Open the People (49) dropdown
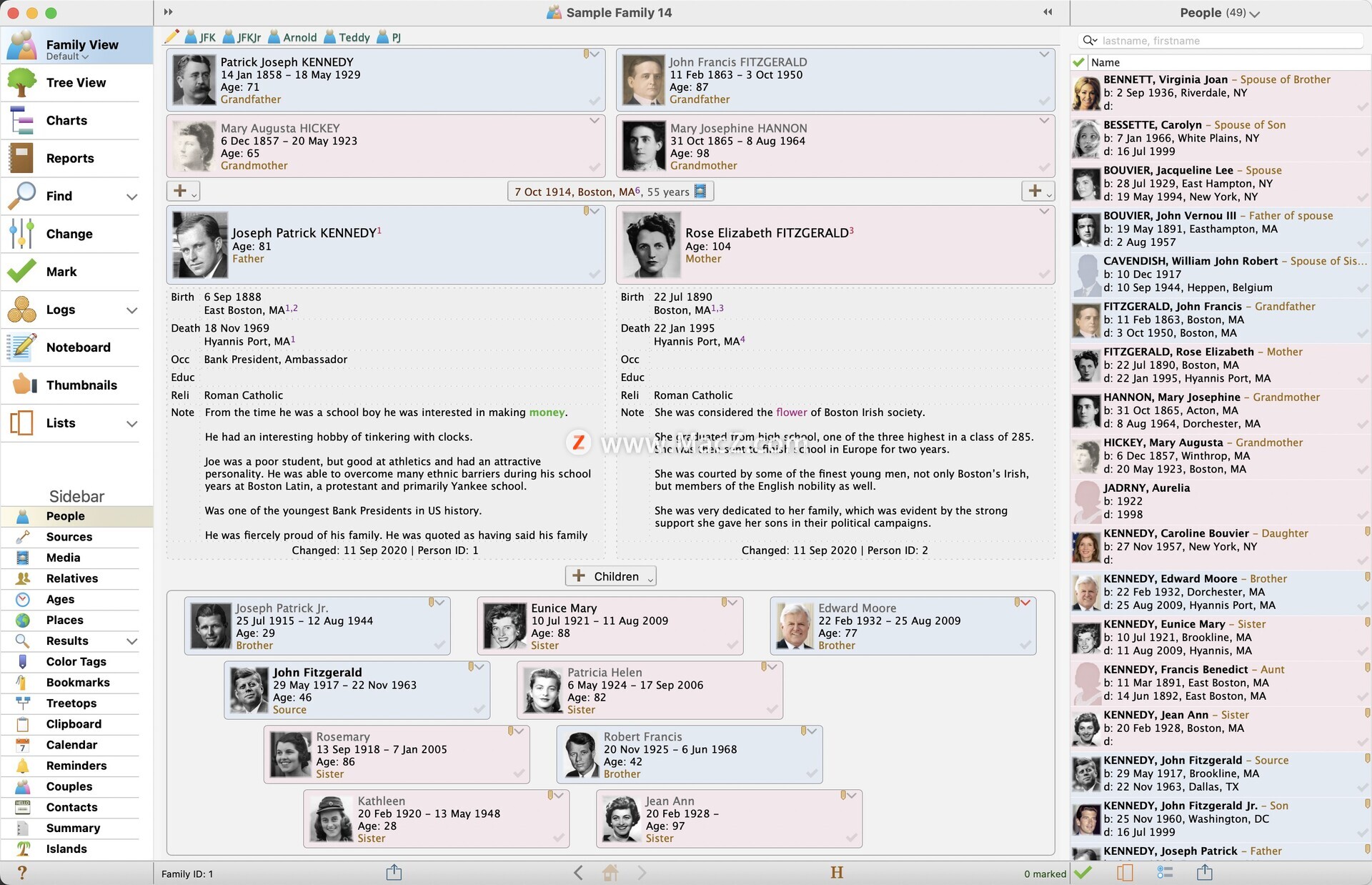The image size is (1372, 885). (x=1220, y=13)
